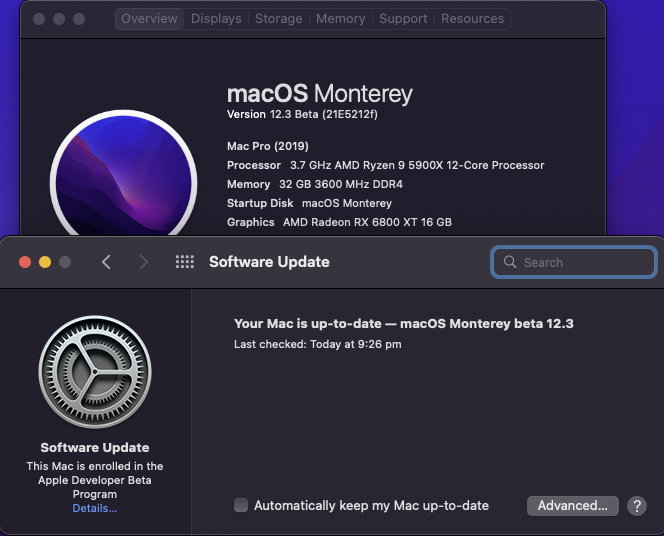Click the 32 GB 3600 MHz DDR4 memory value
The height and width of the screenshot is (536, 664).
tap(341, 184)
